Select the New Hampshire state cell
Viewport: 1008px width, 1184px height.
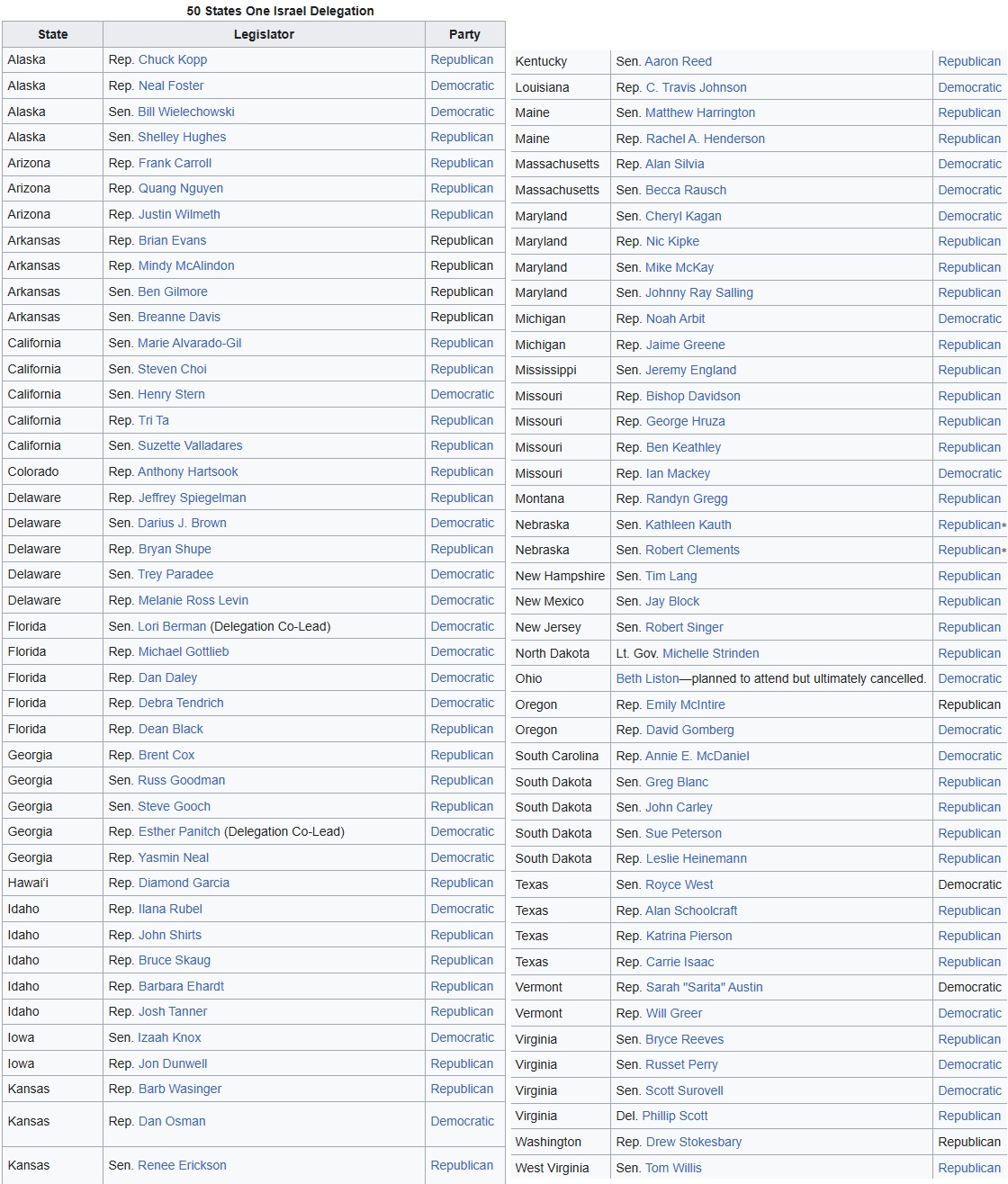[560, 576]
